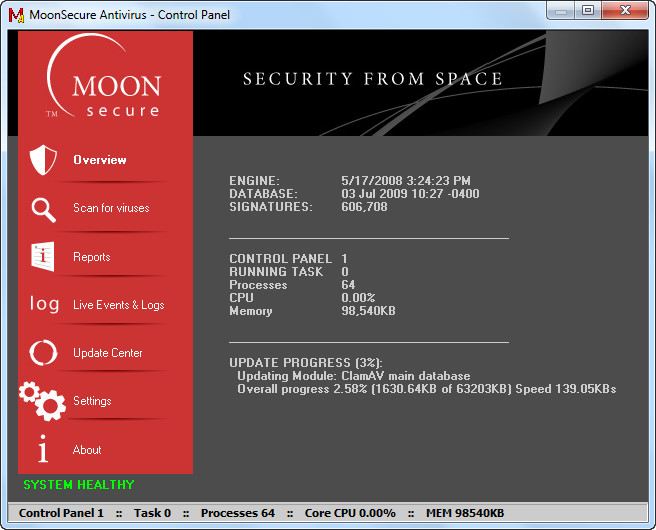Open the Reports page
The width and height of the screenshot is (656, 530).
(x=92, y=257)
